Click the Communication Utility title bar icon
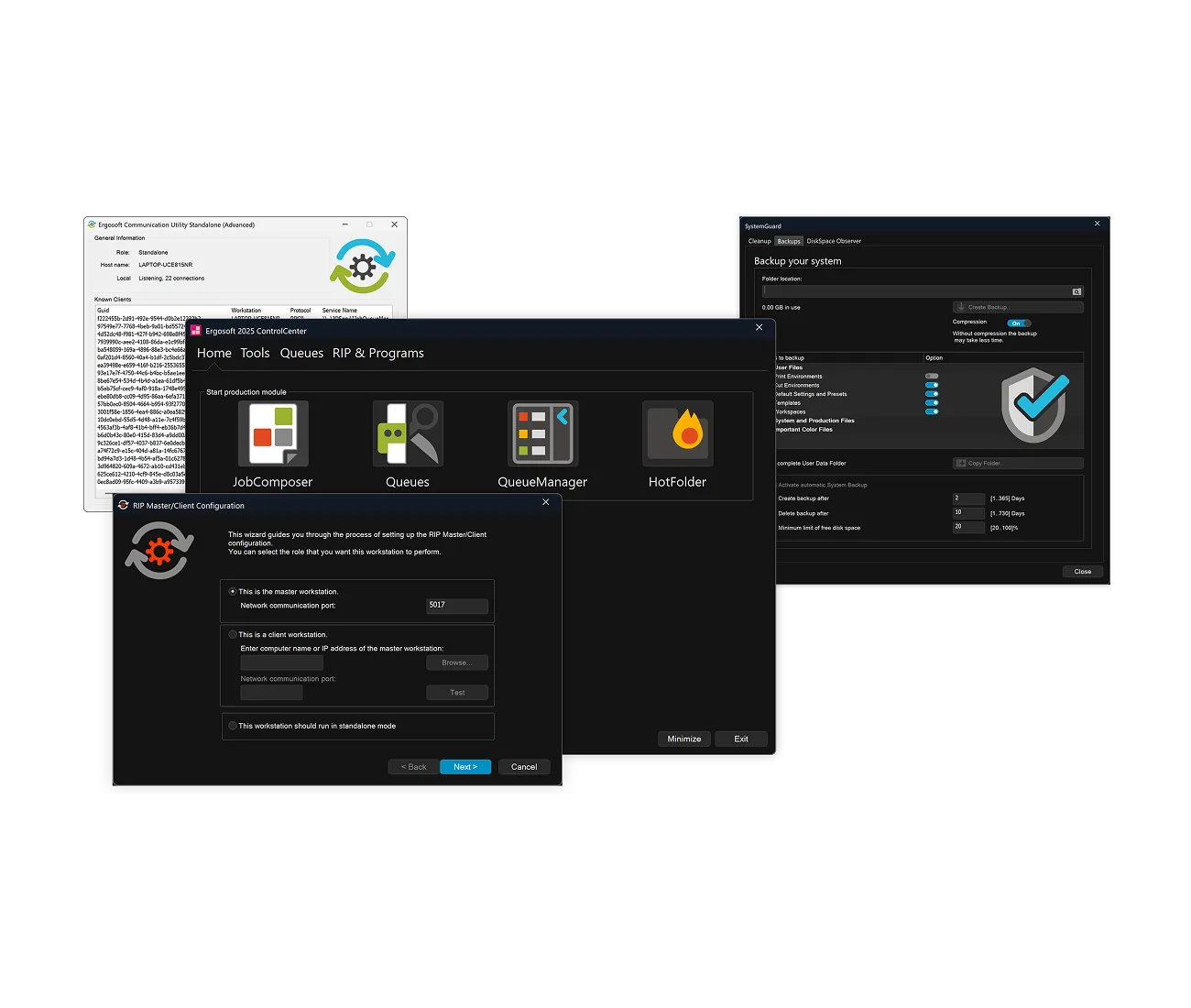The image size is (1191, 1008). [x=92, y=225]
